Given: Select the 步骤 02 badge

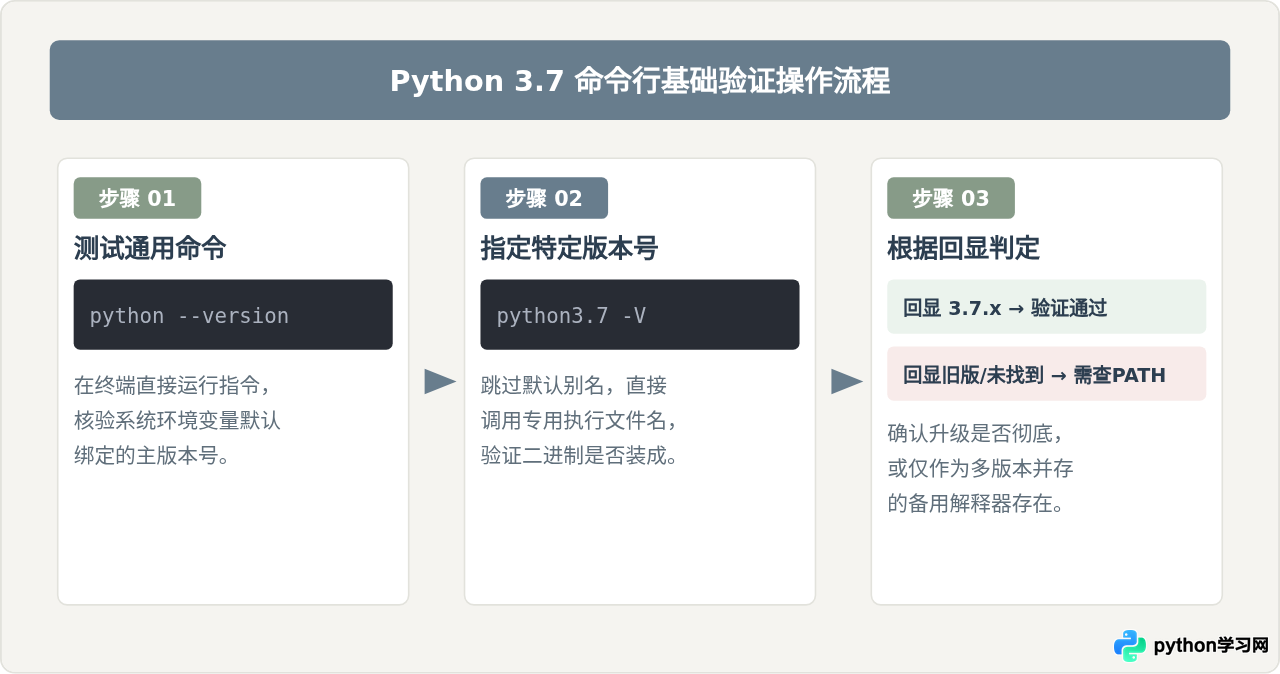Looking at the screenshot, I should (544, 198).
